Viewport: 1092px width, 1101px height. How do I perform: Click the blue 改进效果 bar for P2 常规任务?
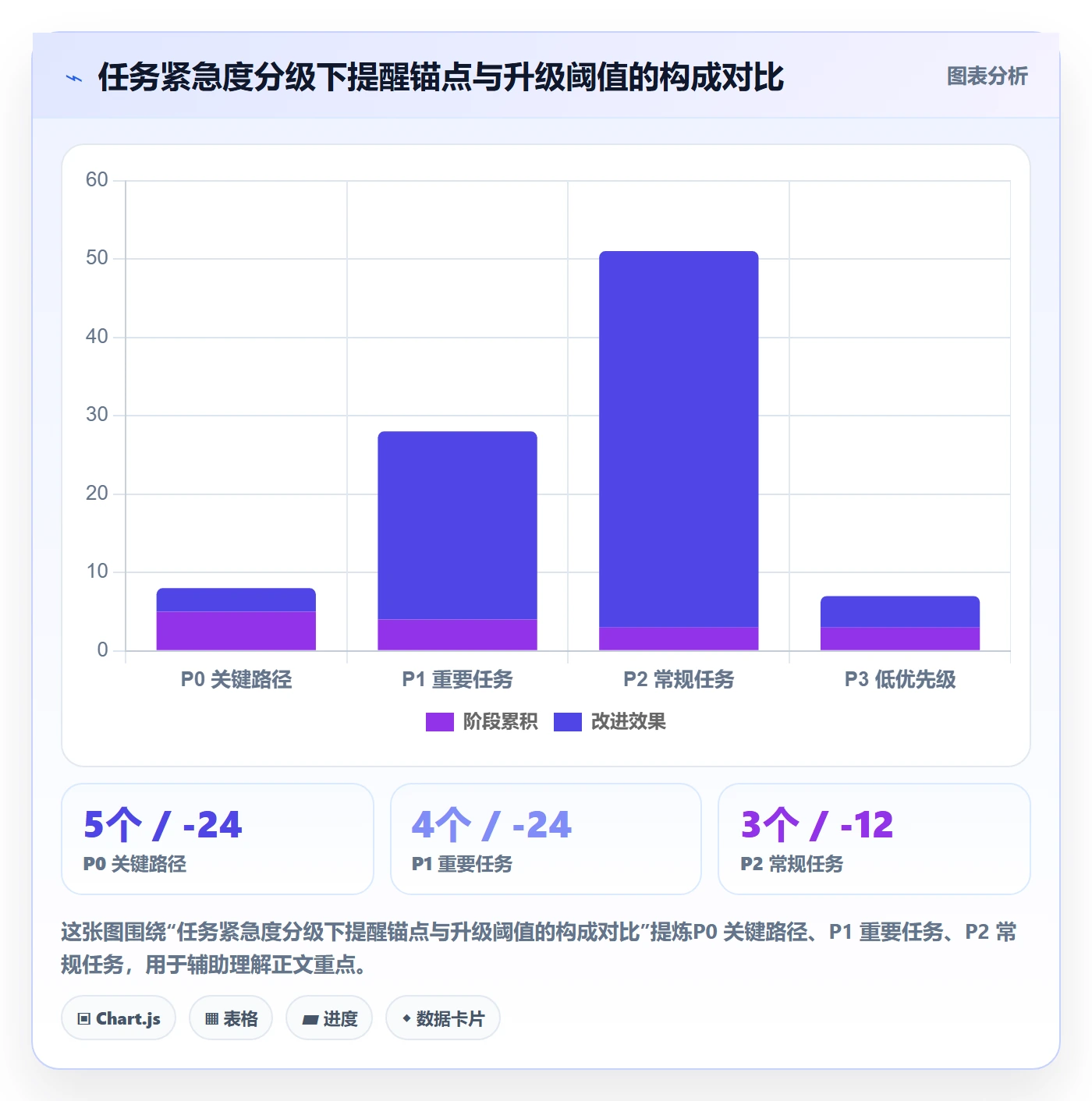point(679,439)
